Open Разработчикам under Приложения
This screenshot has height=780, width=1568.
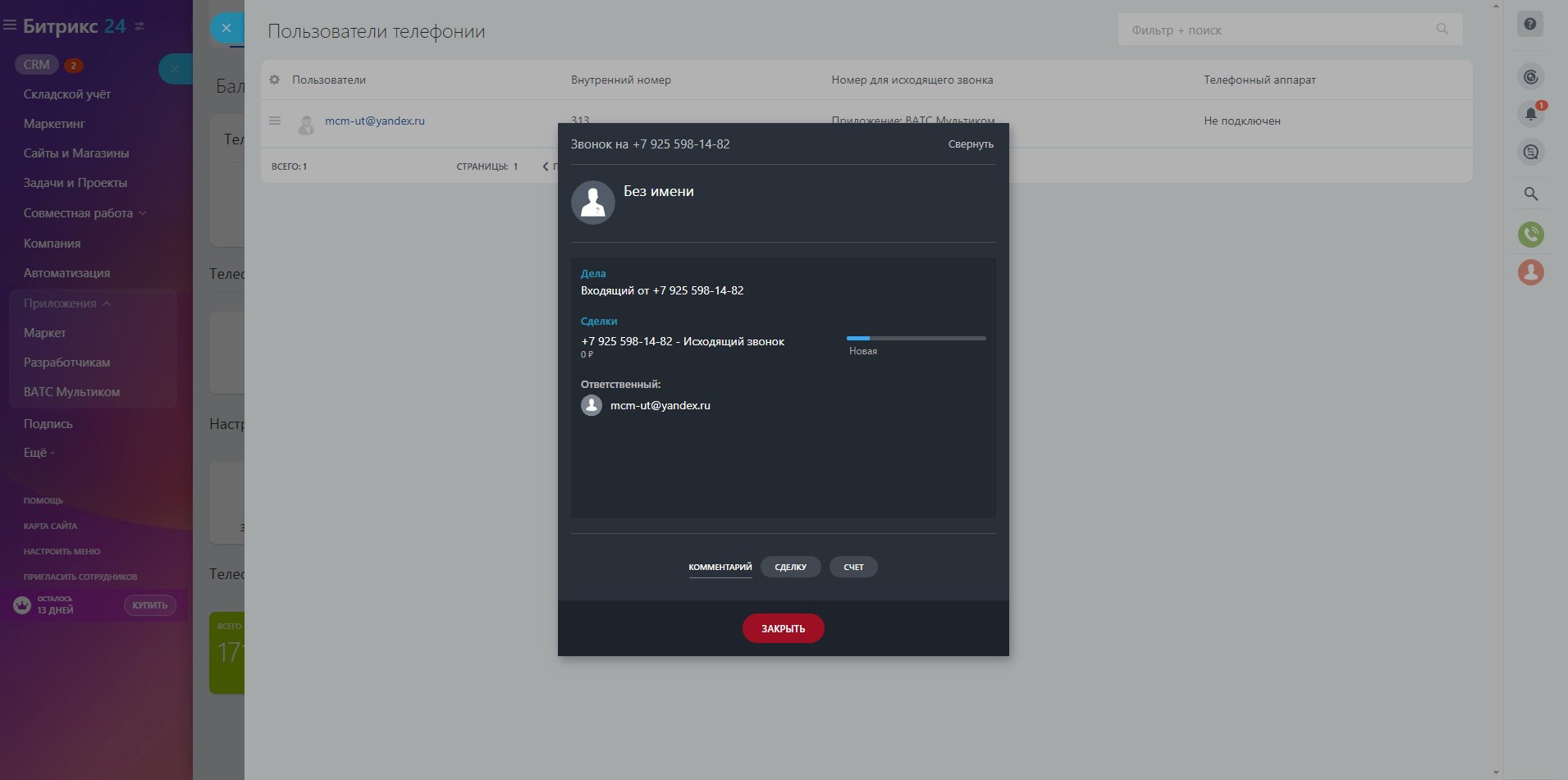[x=66, y=363]
